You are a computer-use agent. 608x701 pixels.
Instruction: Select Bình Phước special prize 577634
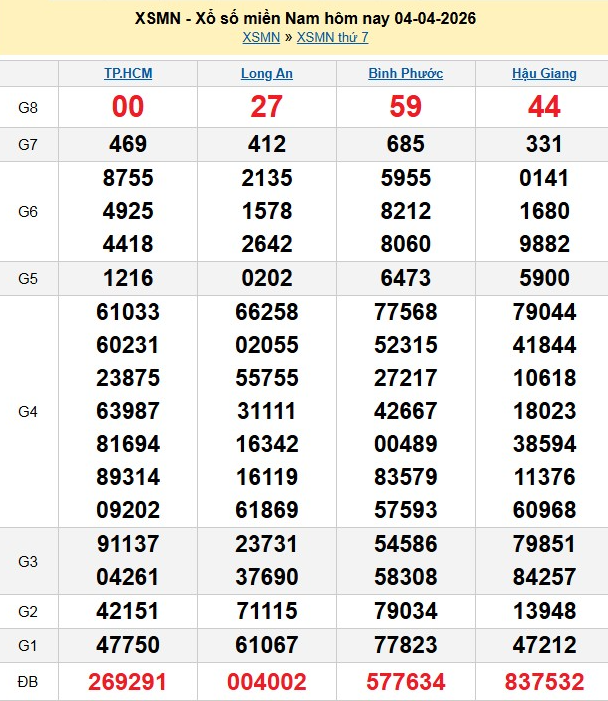point(405,682)
